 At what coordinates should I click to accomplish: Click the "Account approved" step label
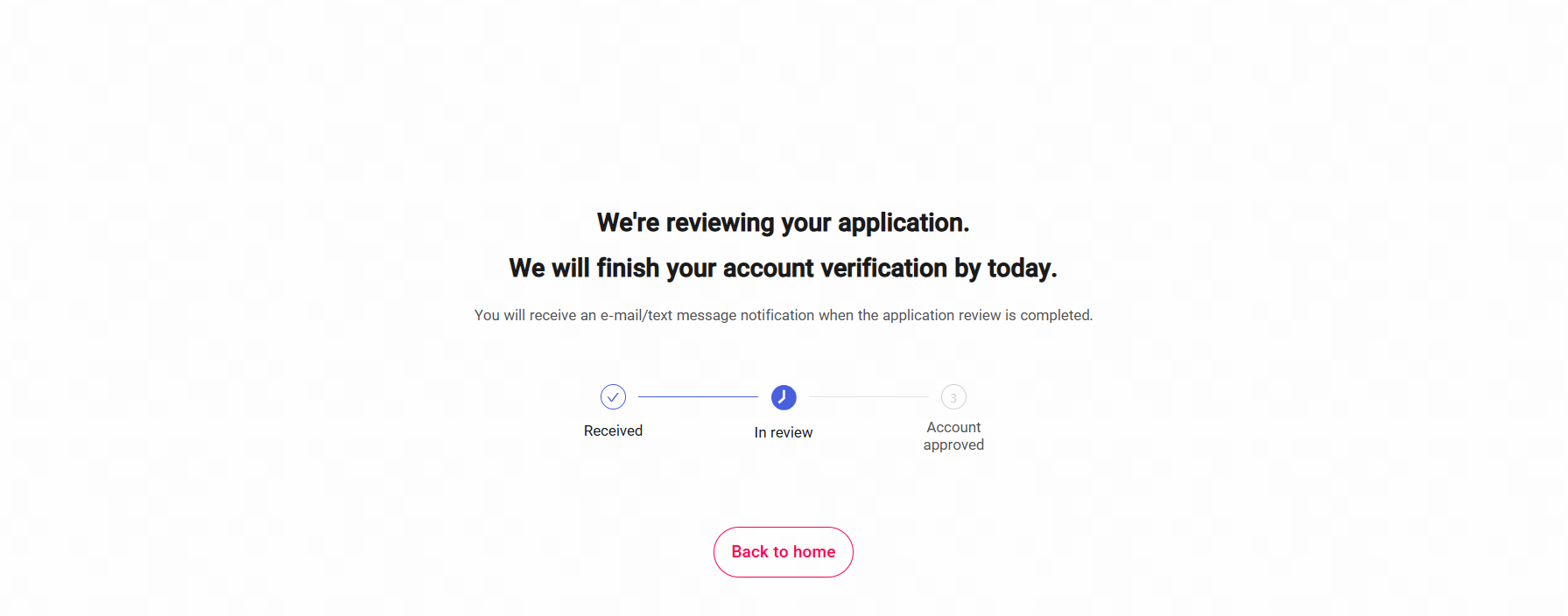(953, 436)
